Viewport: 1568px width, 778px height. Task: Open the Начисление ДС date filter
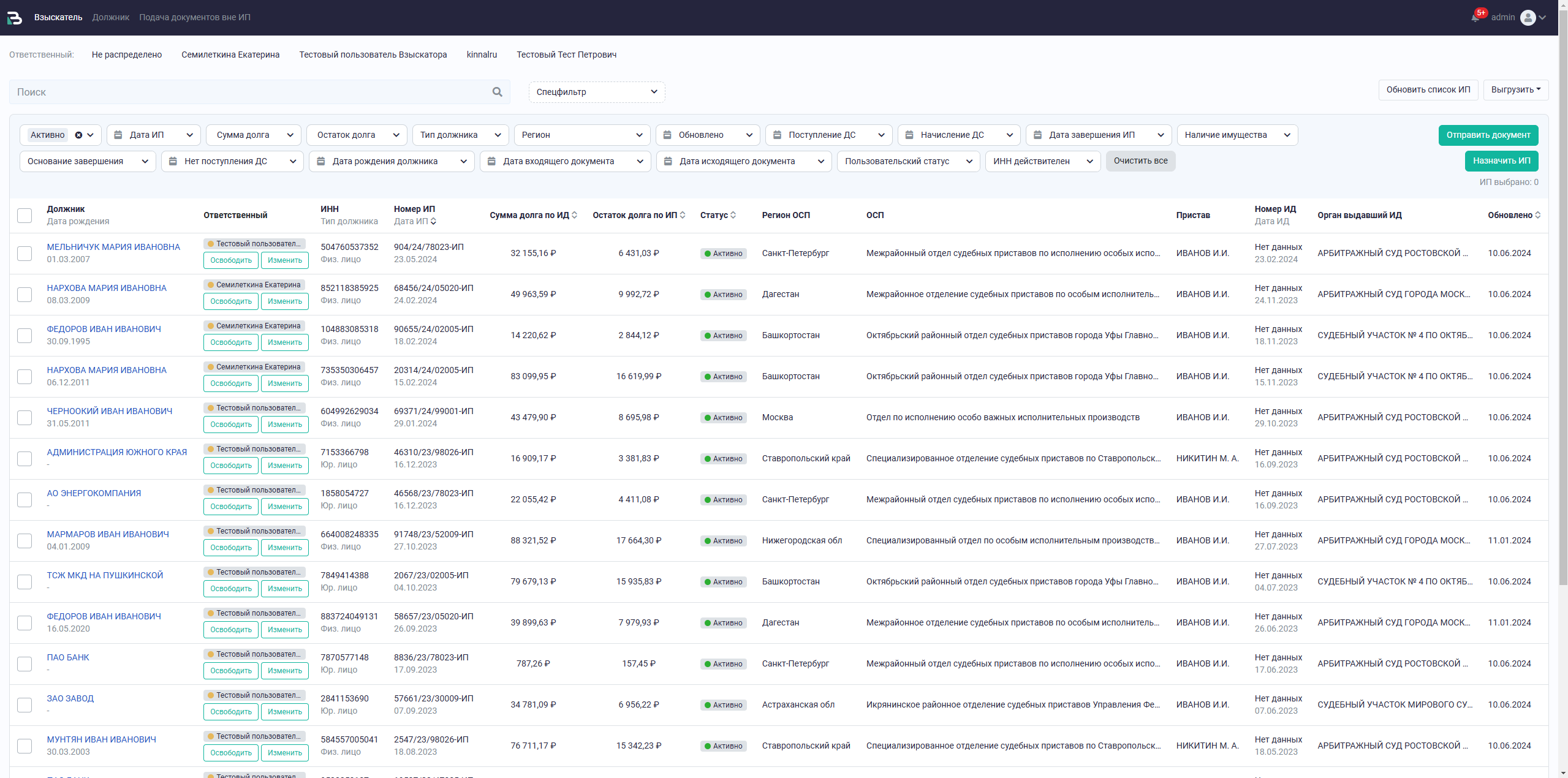959,135
